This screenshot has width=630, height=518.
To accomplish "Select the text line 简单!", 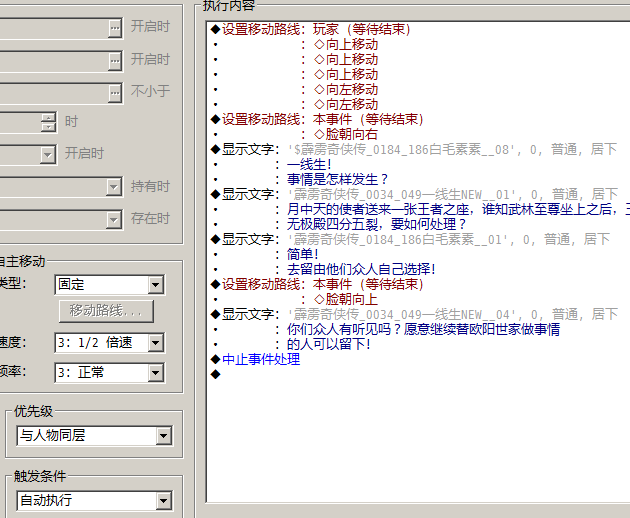I will coord(303,254).
